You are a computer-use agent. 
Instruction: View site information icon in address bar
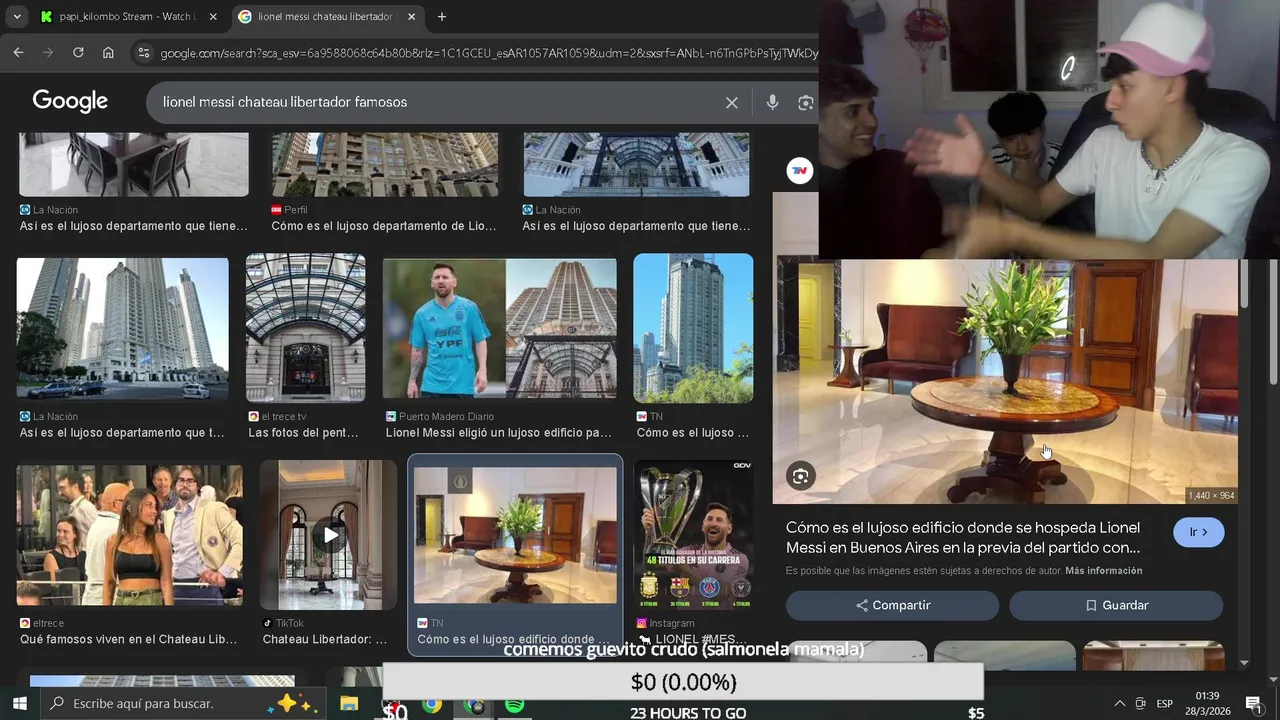coord(143,52)
